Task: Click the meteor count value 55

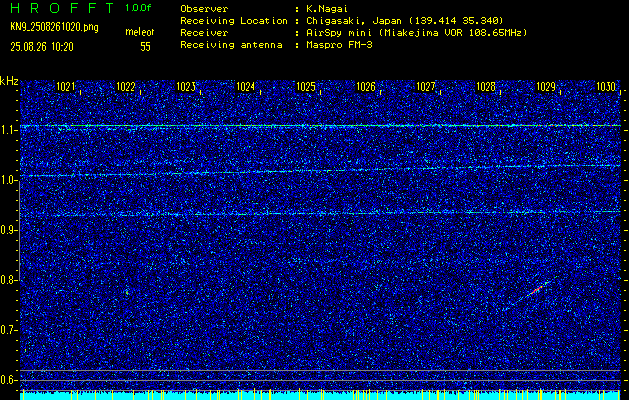Action: tap(145, 47)
